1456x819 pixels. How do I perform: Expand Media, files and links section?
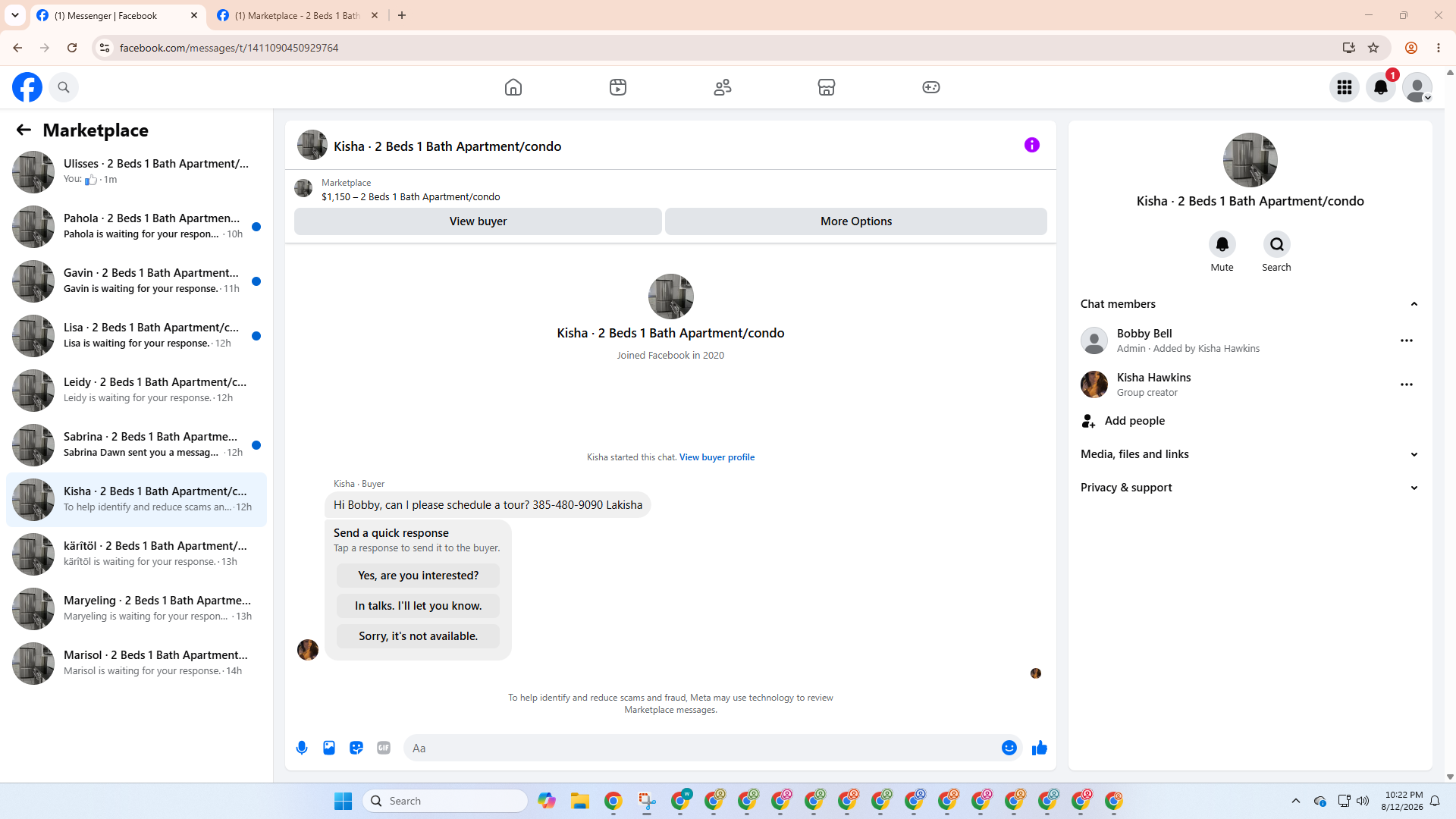click(x=1249, y=454)
